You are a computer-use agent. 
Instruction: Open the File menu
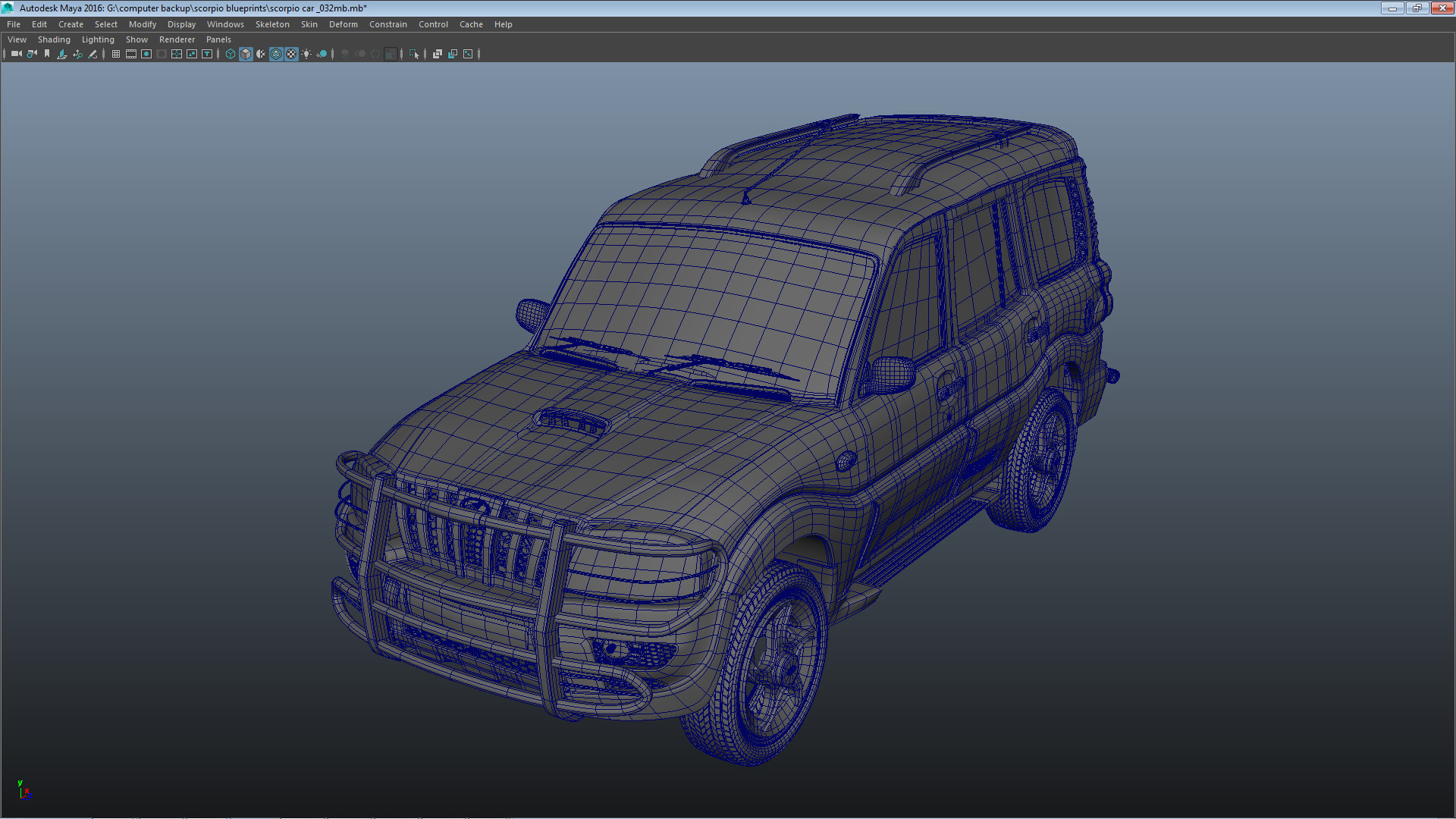pyautogui.click(x=14, y=24)
